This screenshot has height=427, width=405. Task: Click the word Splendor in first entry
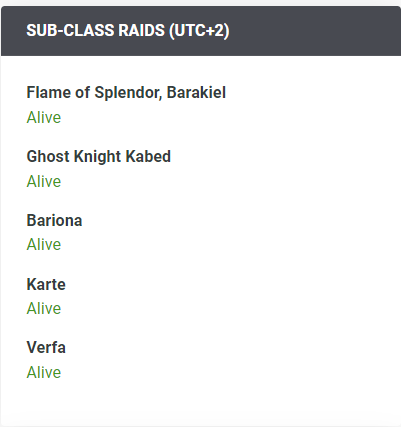[128, 92]
